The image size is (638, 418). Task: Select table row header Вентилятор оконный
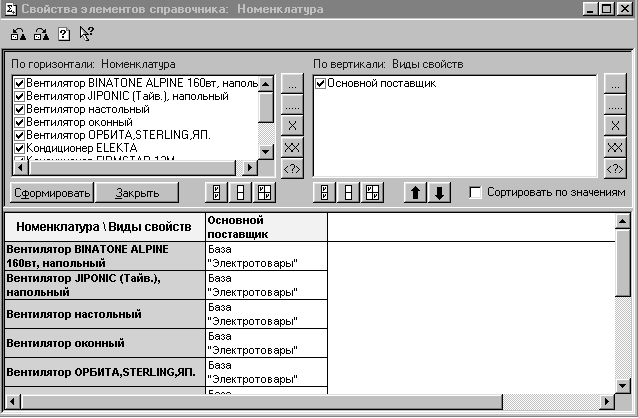tap(105, 343)
